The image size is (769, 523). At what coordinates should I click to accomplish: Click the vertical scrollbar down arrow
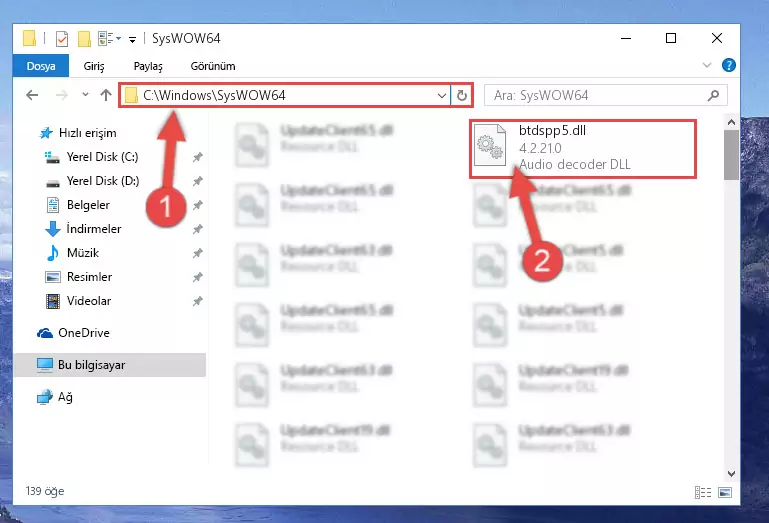731,473
